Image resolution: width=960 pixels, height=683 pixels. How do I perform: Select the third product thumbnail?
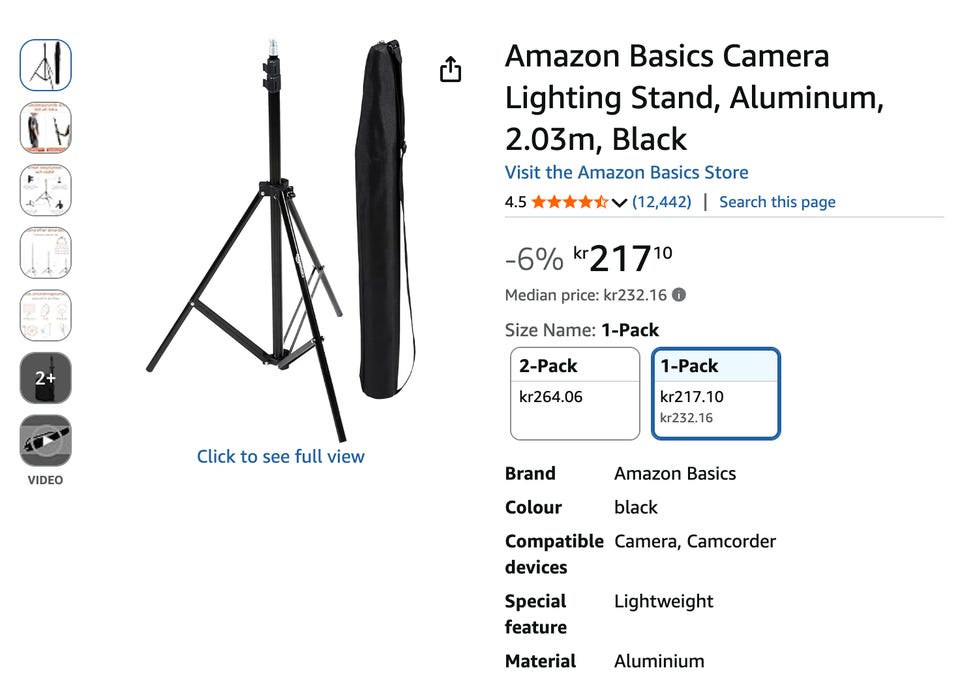[x=46, y=190]
